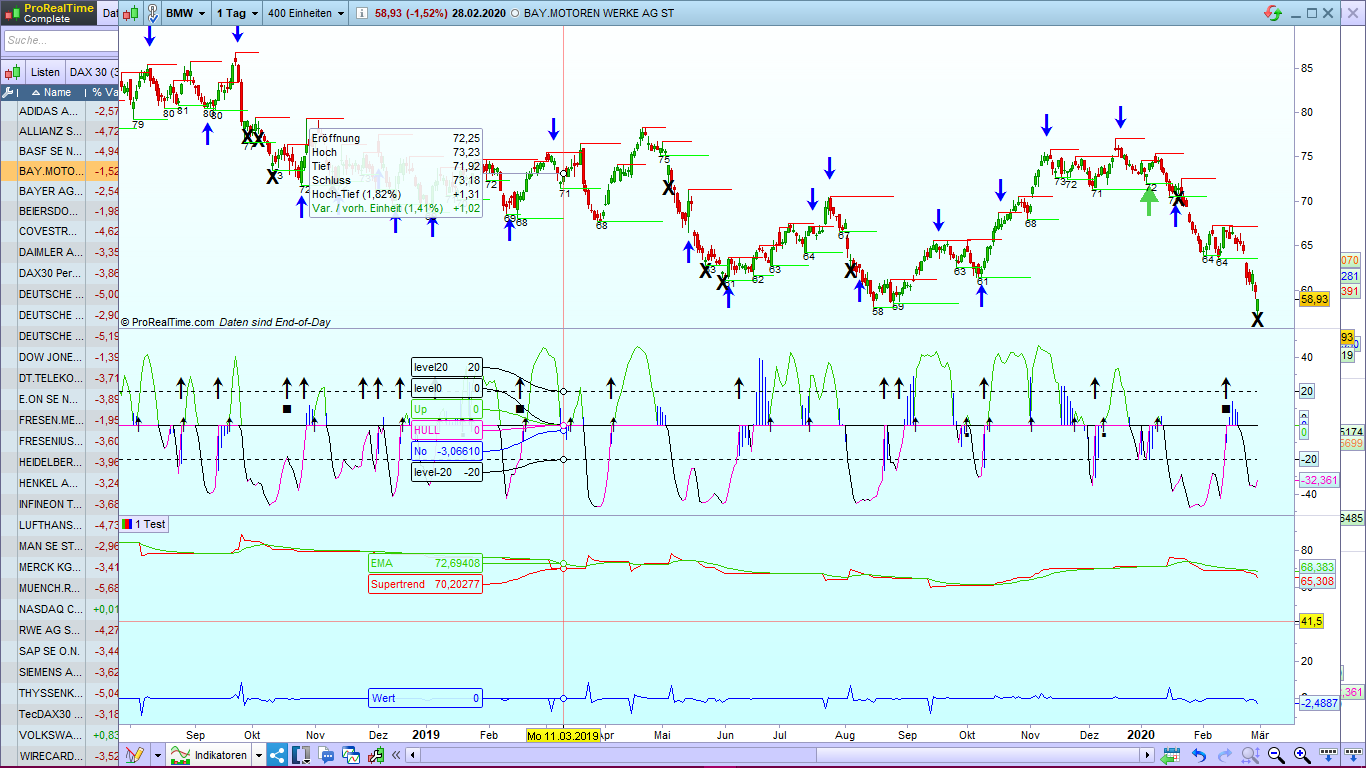Click the 1 Test indicator panel label
Viewport: 1366px width, 768px height.
144,524
